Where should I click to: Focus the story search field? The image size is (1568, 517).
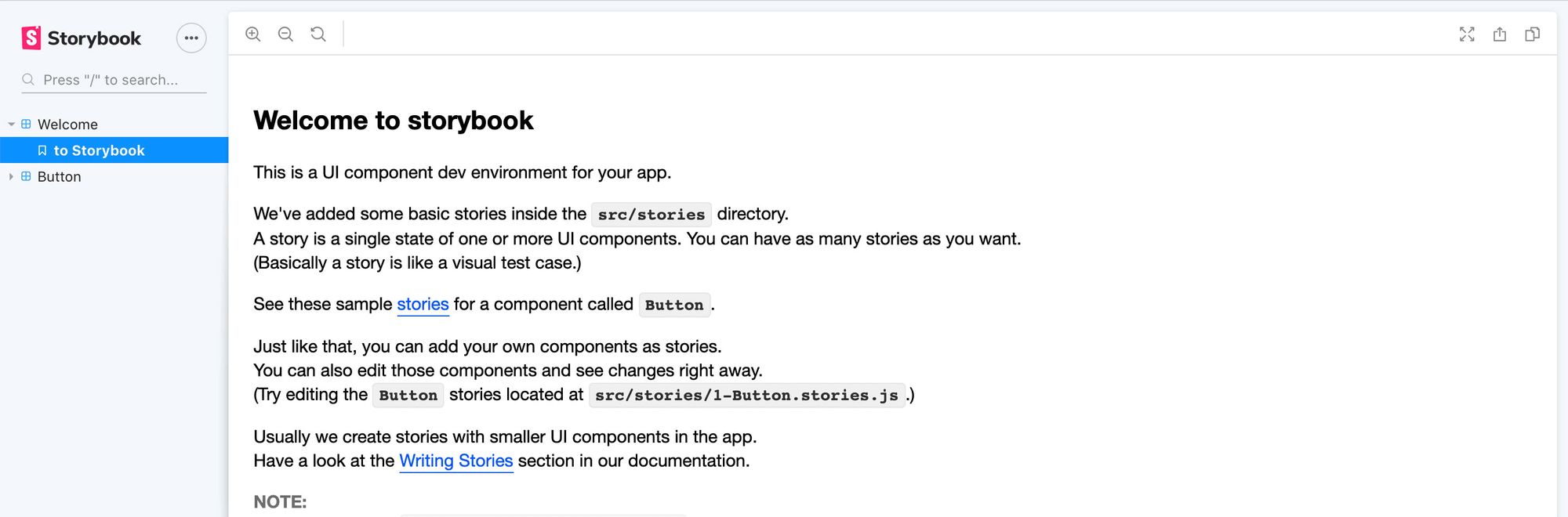114,80
